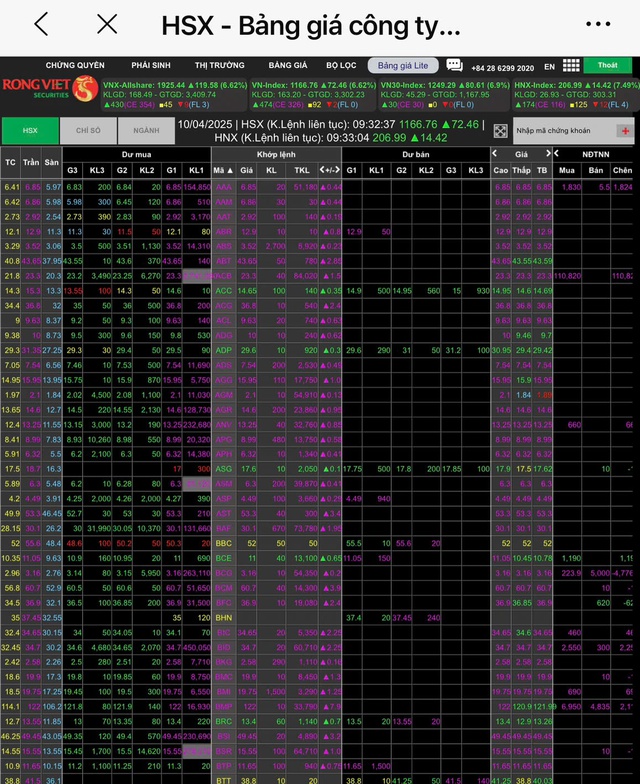Open the CHỨNG QUYỀN menu
This screenshot has width=640, height=784.
click(75, 66)
